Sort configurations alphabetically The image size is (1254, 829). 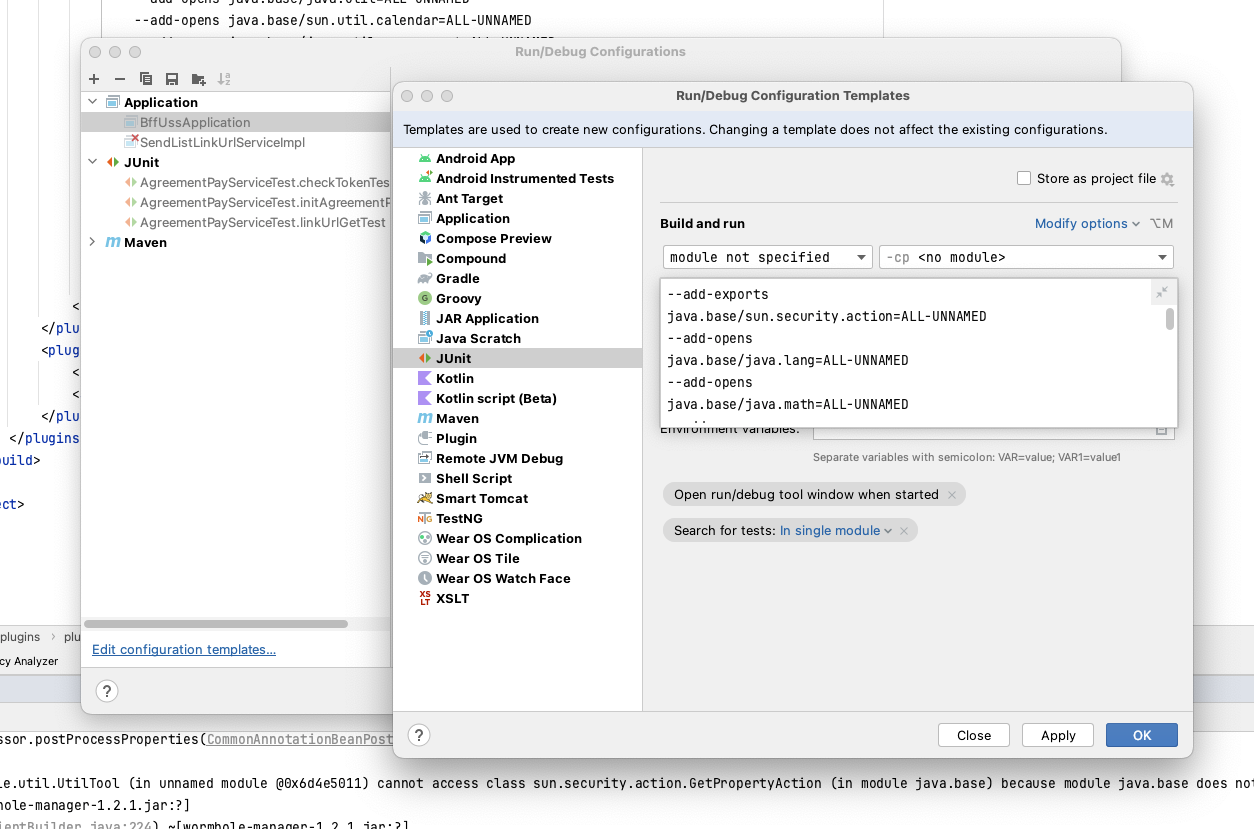pos(224,79)
